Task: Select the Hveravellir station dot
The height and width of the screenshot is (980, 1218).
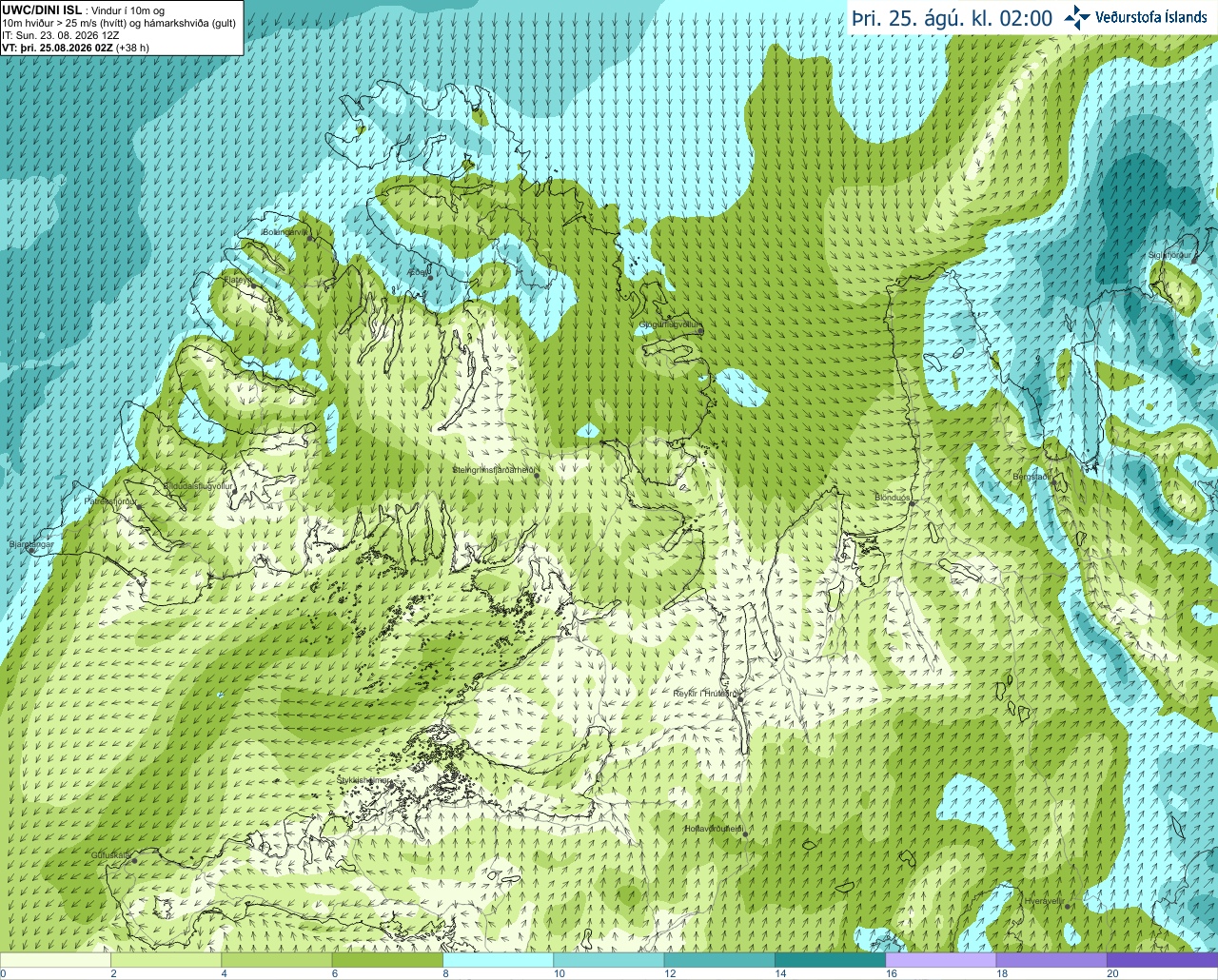Action: [1068, 907]
